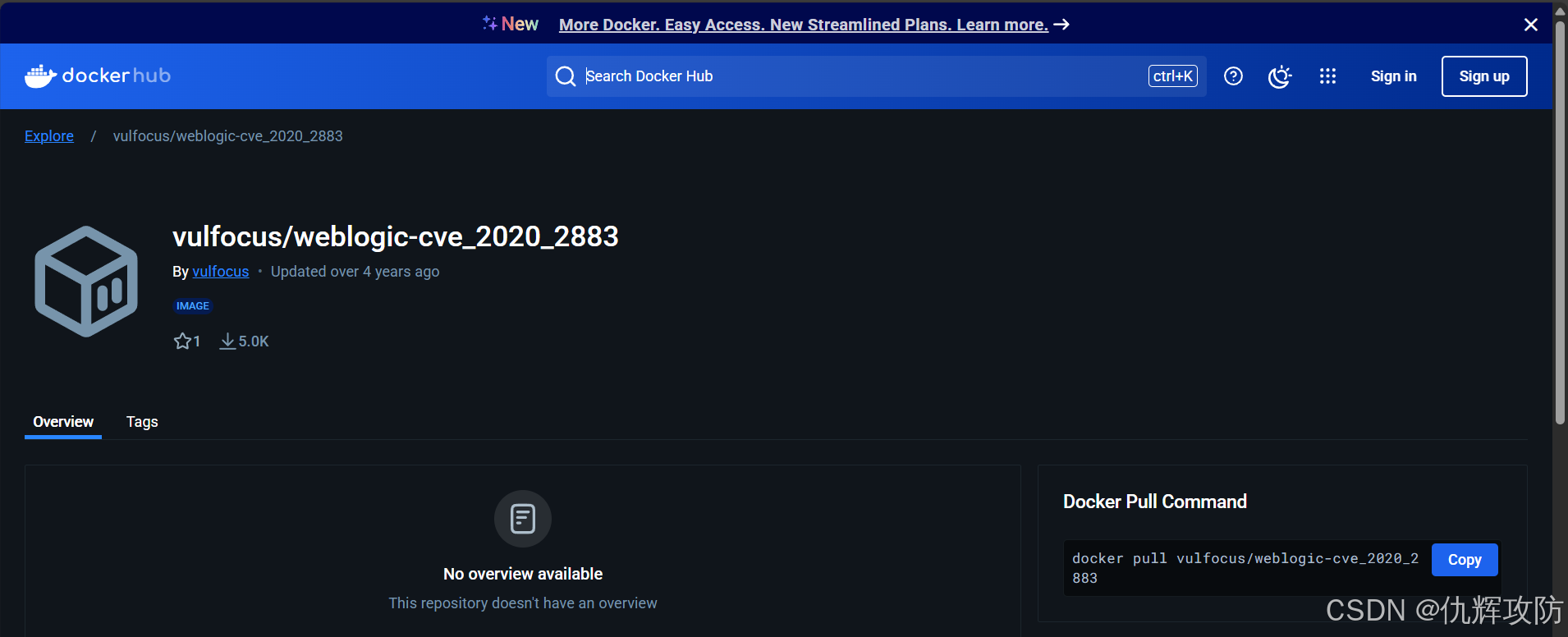
Task: Click the No overview available heading
Action: [523, 574]
